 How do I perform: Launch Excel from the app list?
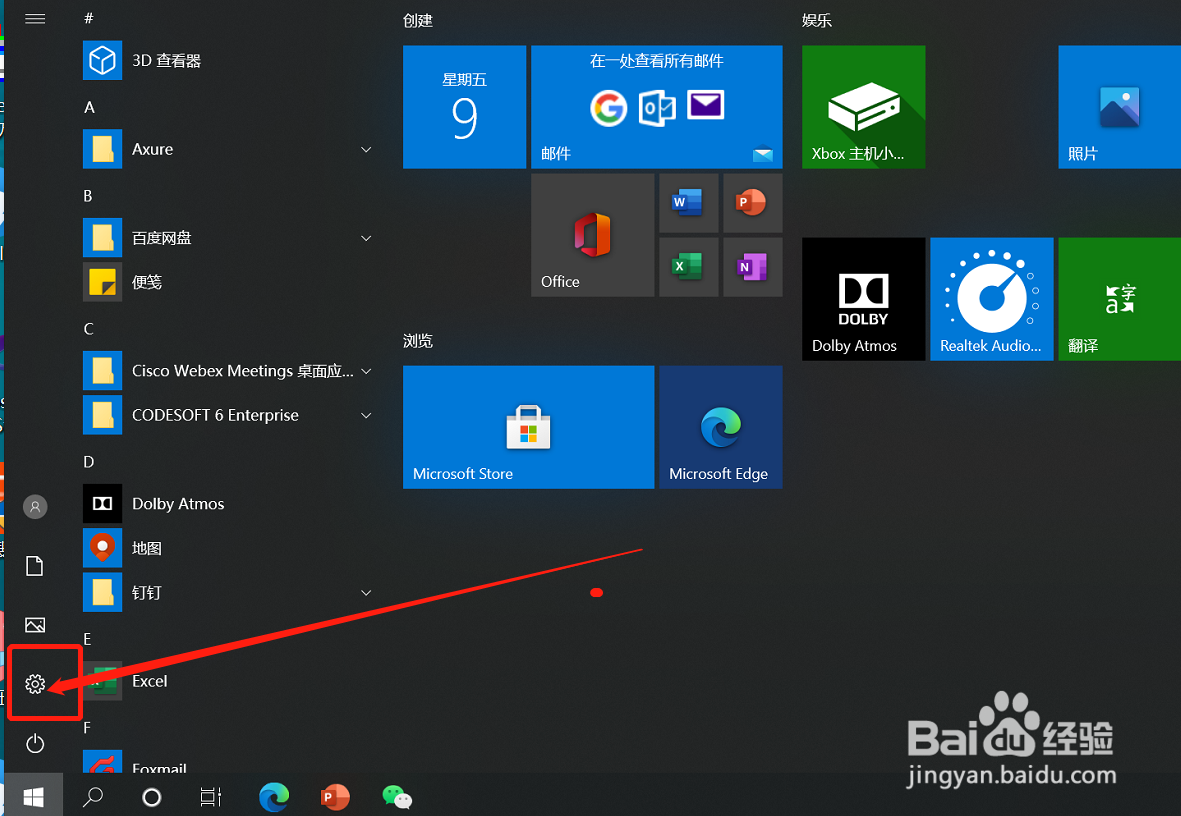pos(226,681)
